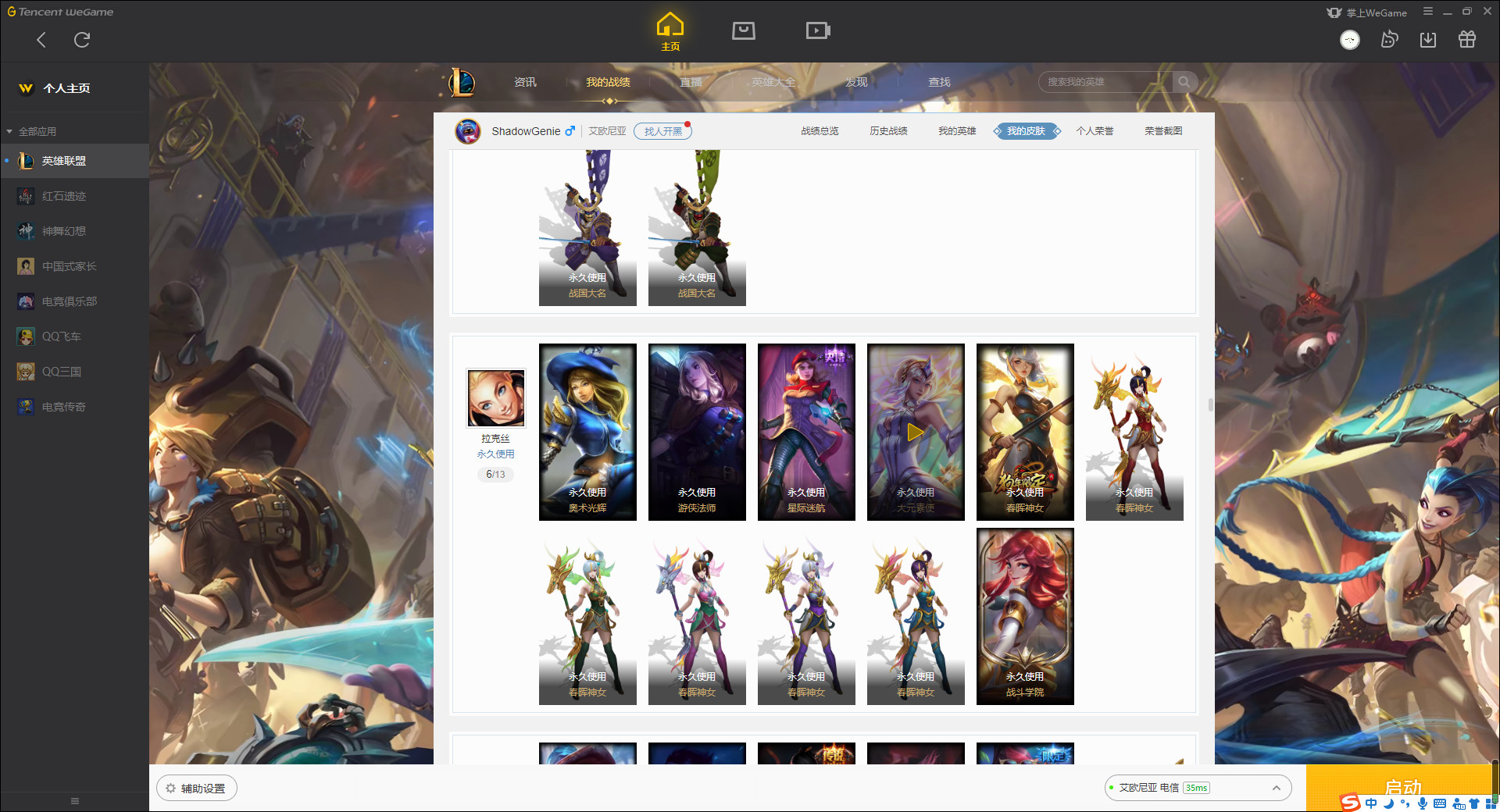The image size is (1500, 812).
Task: Go back with the left arrow
Action: click(41, 40)
